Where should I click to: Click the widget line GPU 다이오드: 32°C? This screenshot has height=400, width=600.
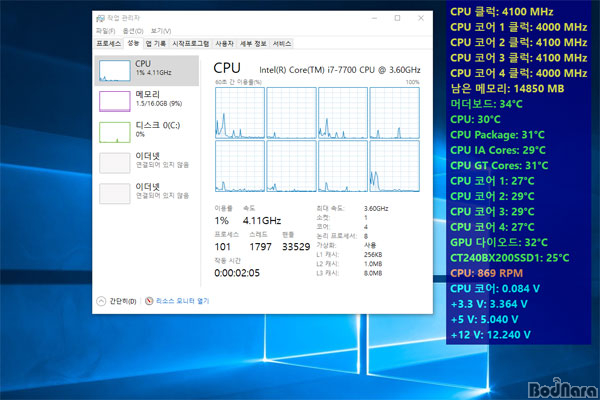(x=499, y=242)
